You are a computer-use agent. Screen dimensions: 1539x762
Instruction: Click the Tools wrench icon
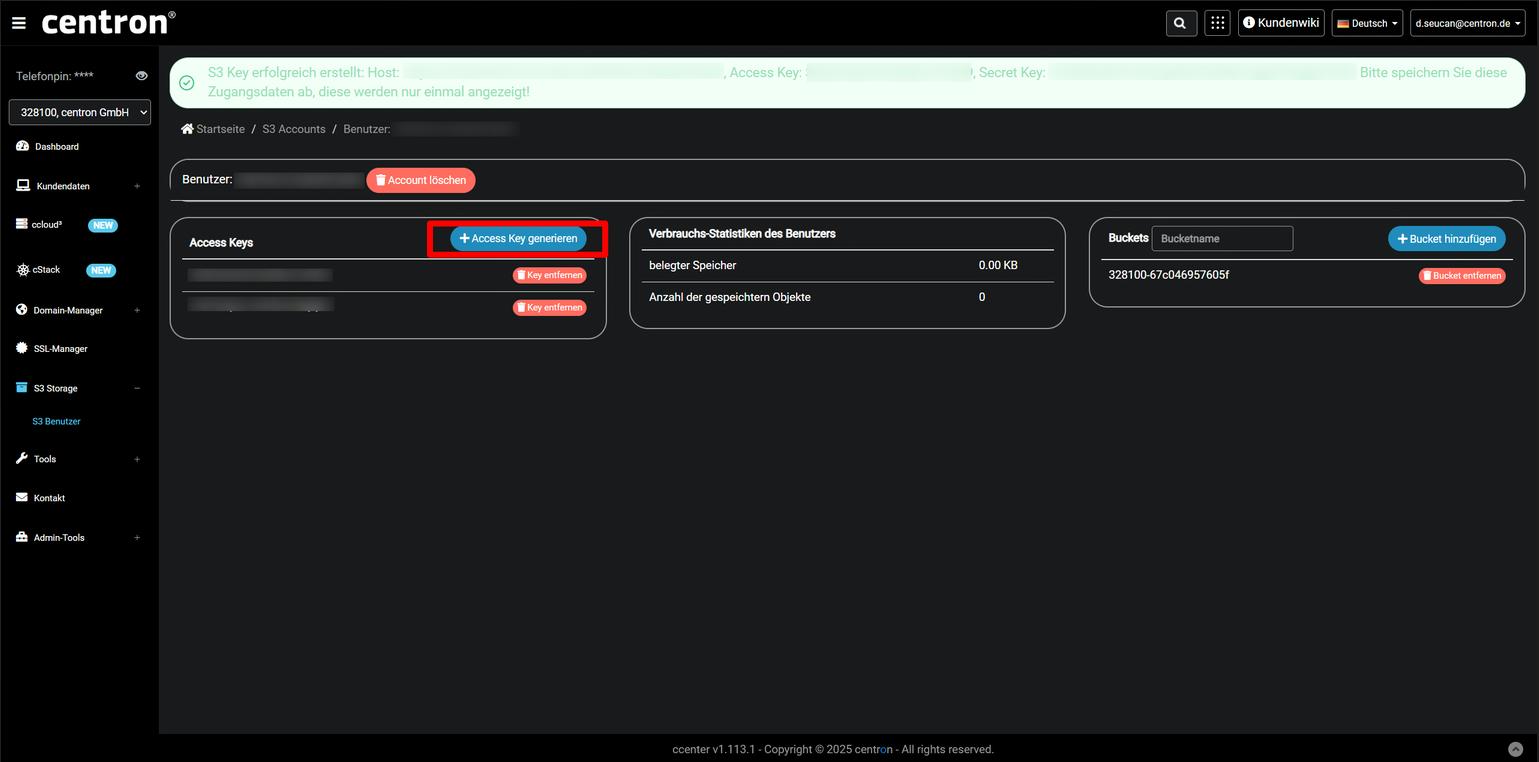[x=22, y=458]
